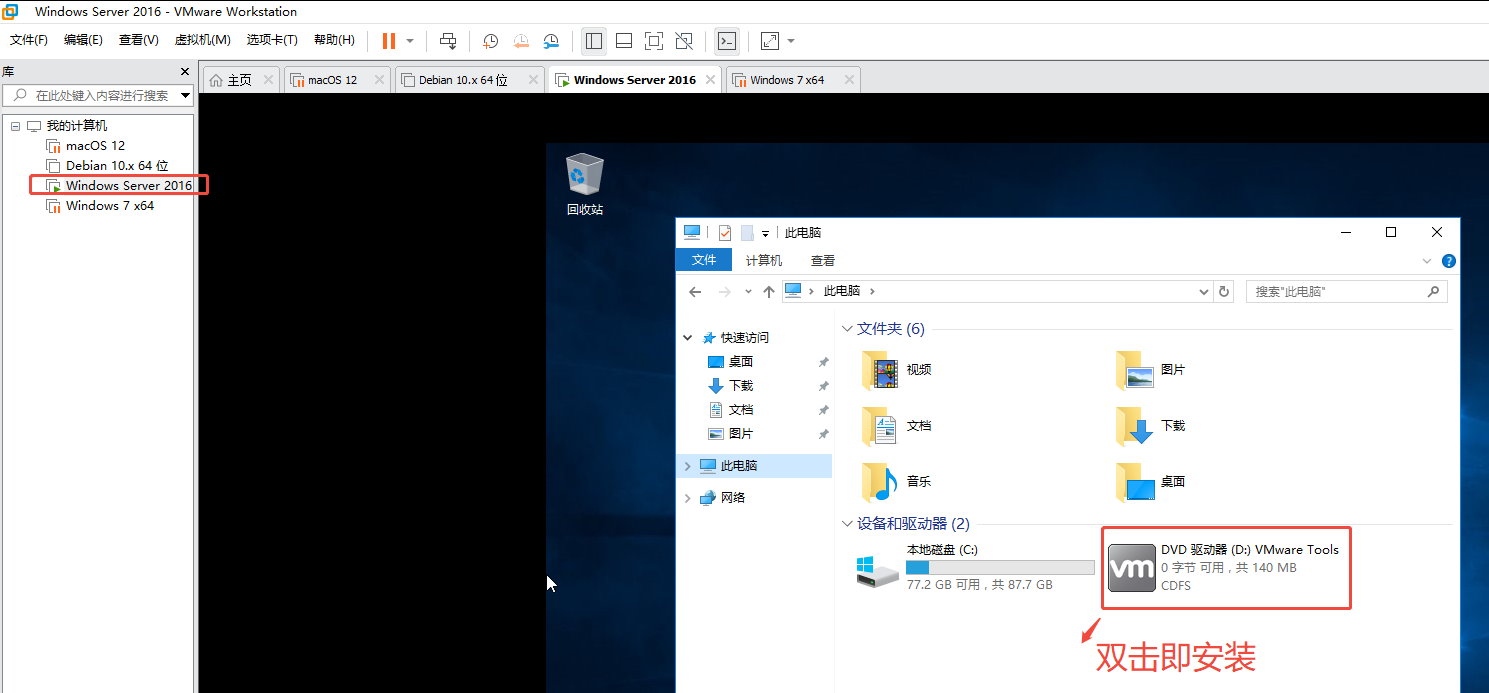This screenshot has width=1489, height=693.
Task: Open the power options dropdown beside the pause button
Action: pyautogui.click(x=410, y=41)
